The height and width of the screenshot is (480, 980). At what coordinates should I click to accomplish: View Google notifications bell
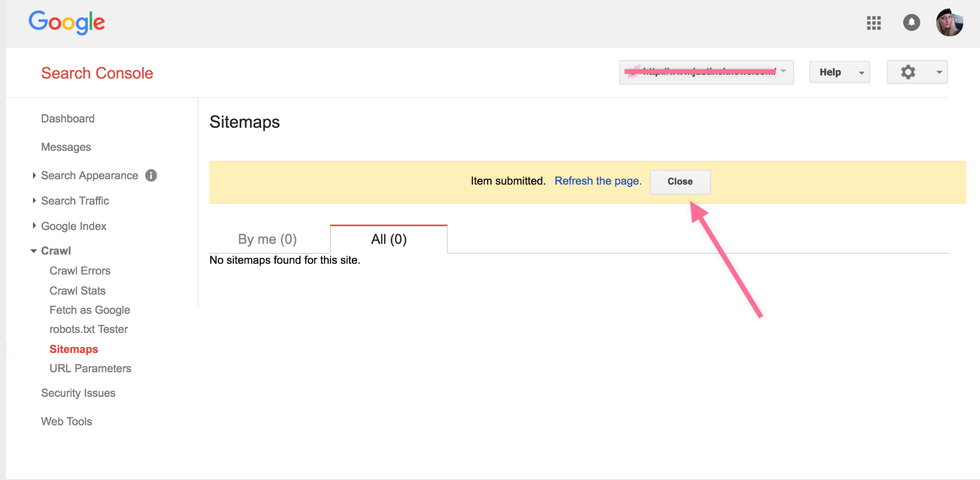[911, 23]
